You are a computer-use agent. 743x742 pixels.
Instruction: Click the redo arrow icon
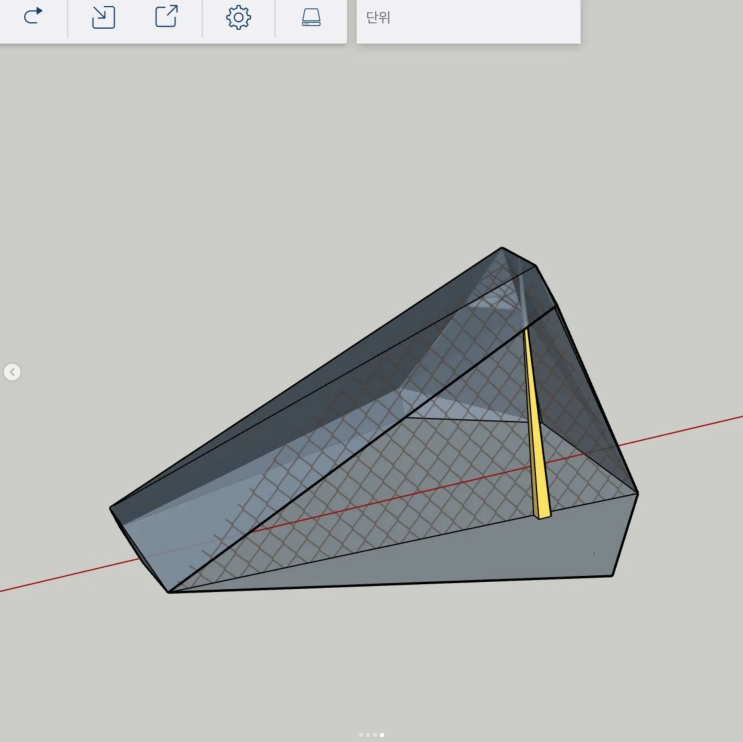[33, 17]
